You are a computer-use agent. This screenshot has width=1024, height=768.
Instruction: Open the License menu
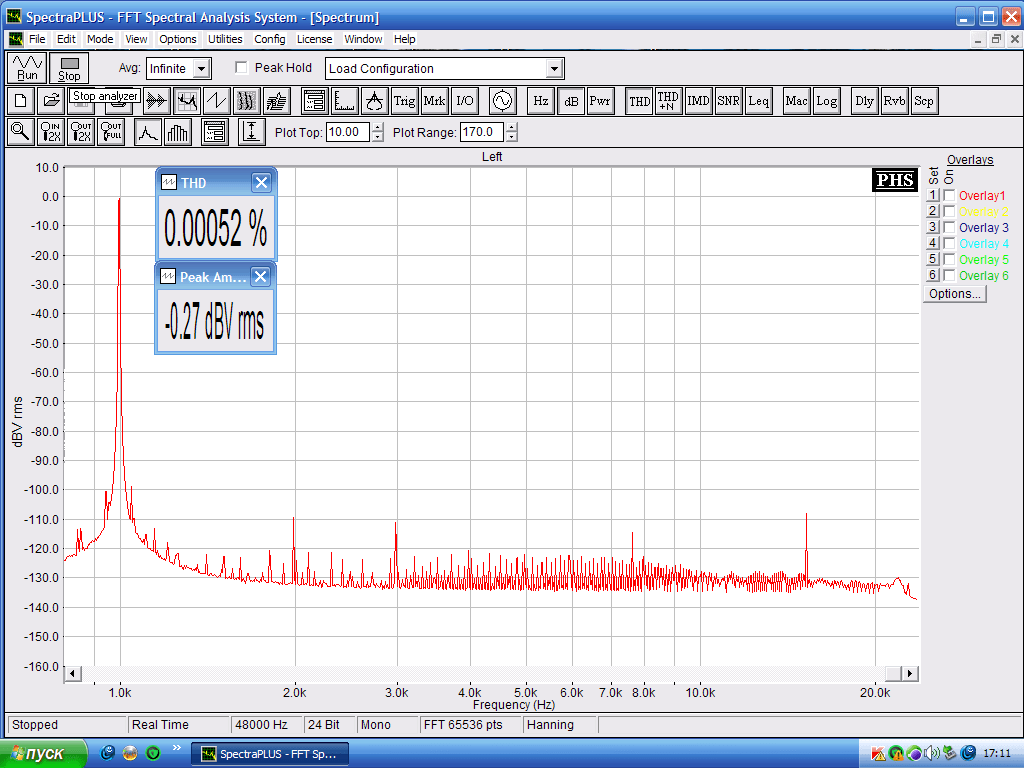click(x=314, y=39)
